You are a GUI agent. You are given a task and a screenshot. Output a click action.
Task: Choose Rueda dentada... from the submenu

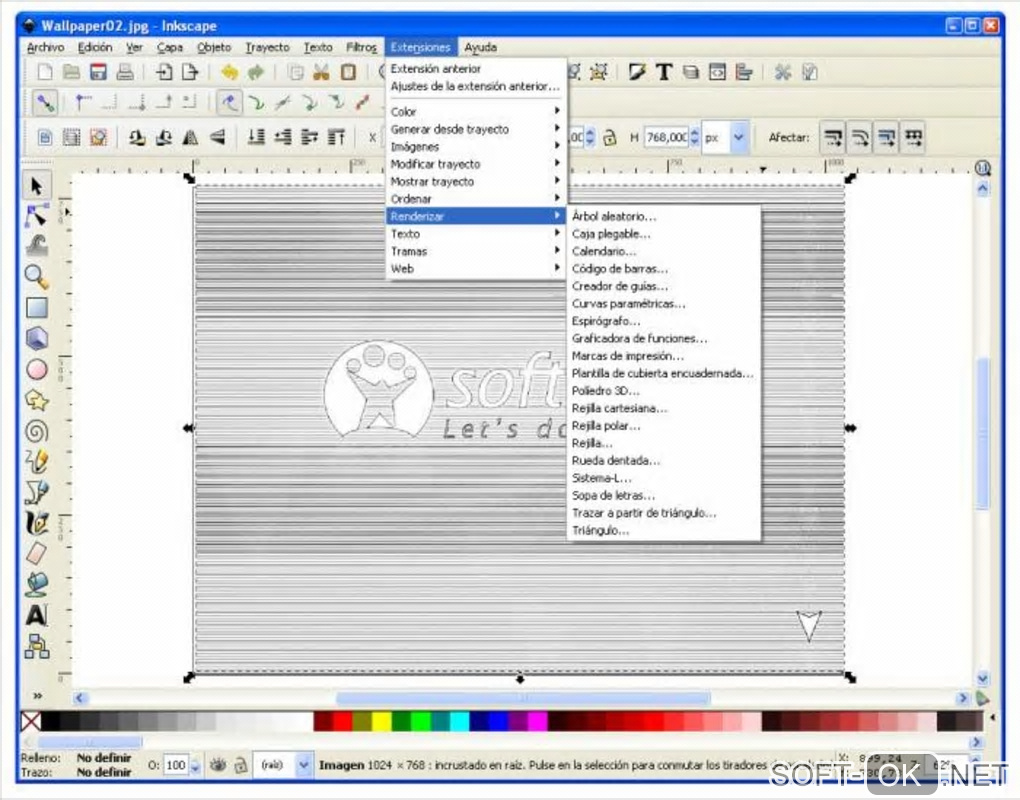[664, 460]
